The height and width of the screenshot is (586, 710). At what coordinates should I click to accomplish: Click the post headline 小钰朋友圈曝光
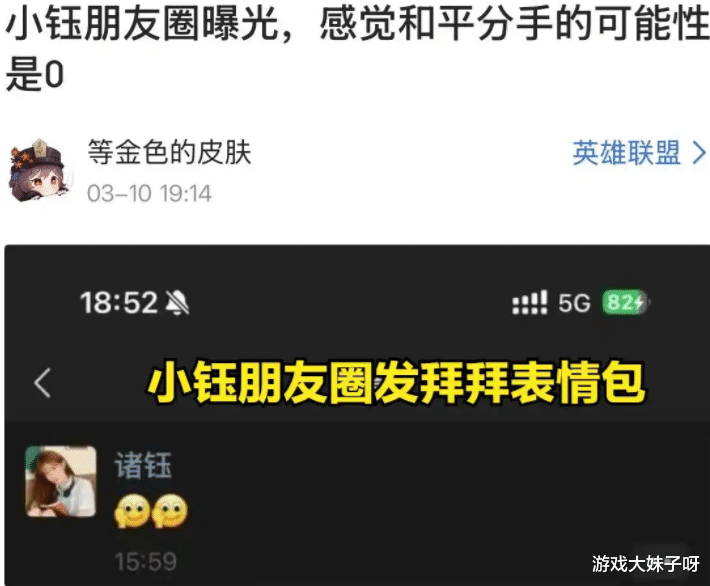click(143, 24)
